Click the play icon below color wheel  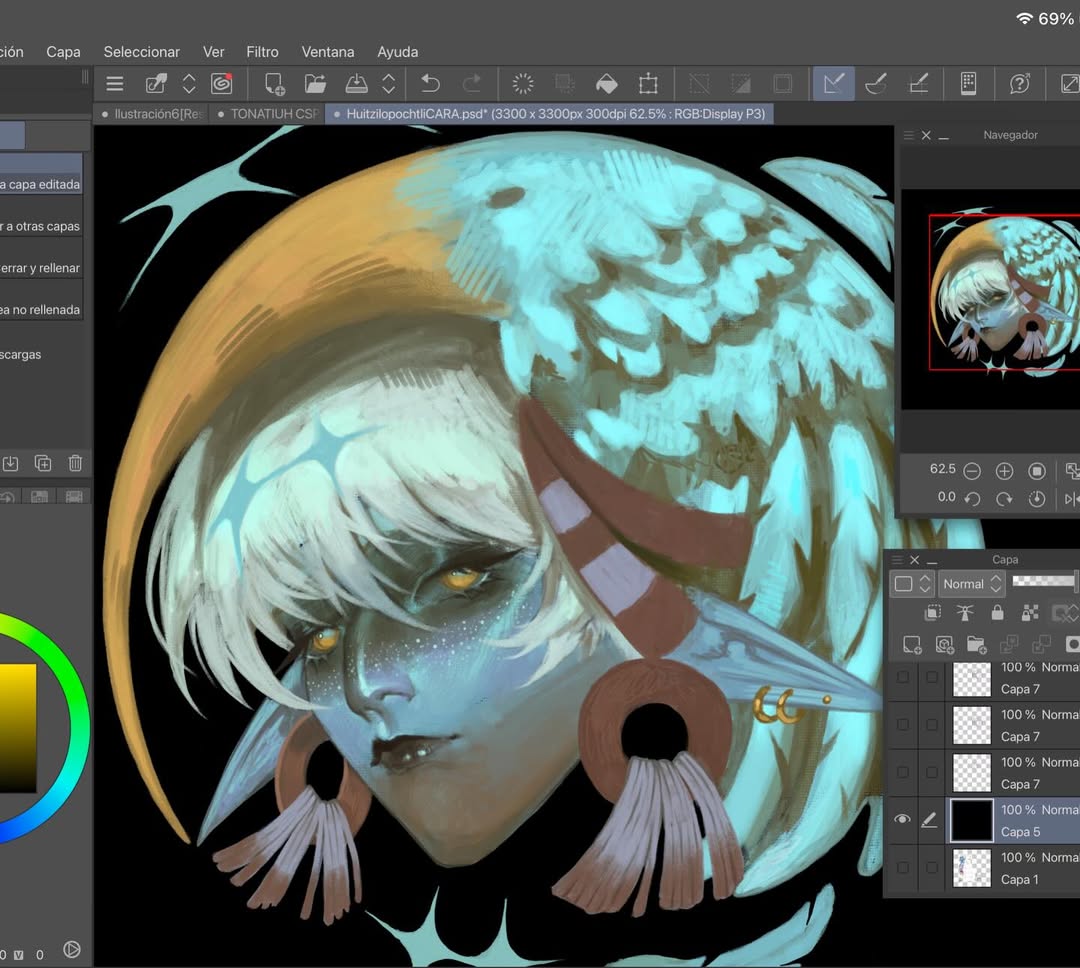[72, 949]
